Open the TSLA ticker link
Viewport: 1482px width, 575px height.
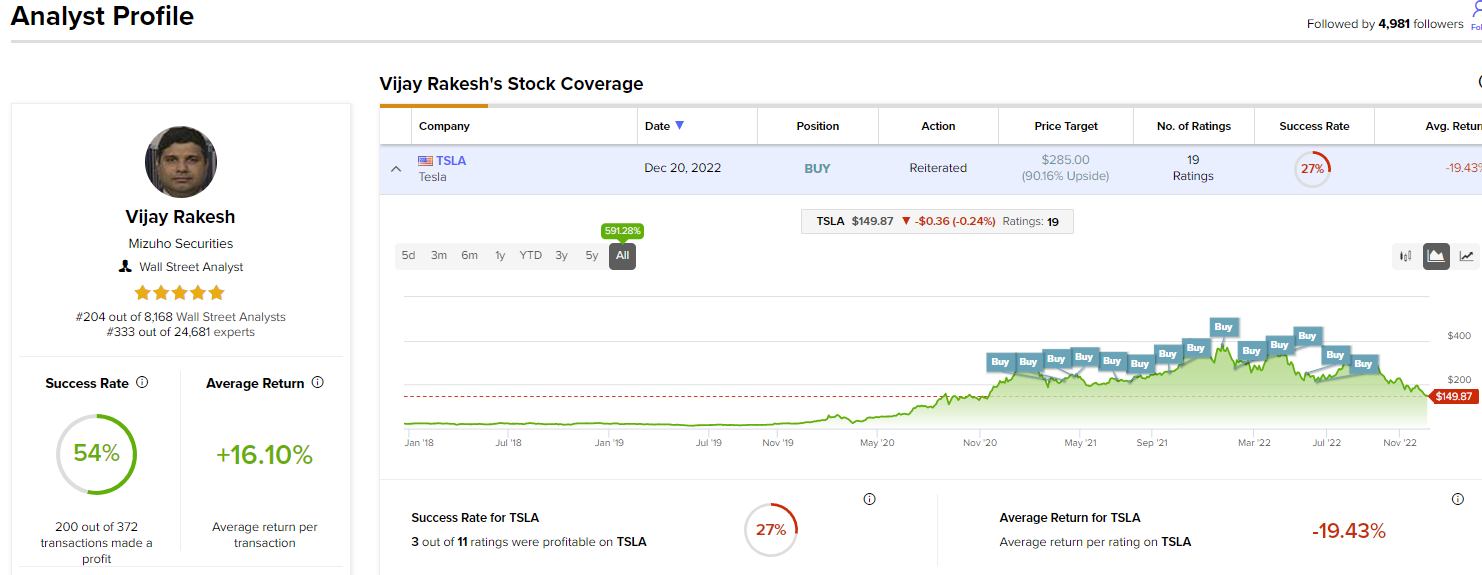pos(451,161)
